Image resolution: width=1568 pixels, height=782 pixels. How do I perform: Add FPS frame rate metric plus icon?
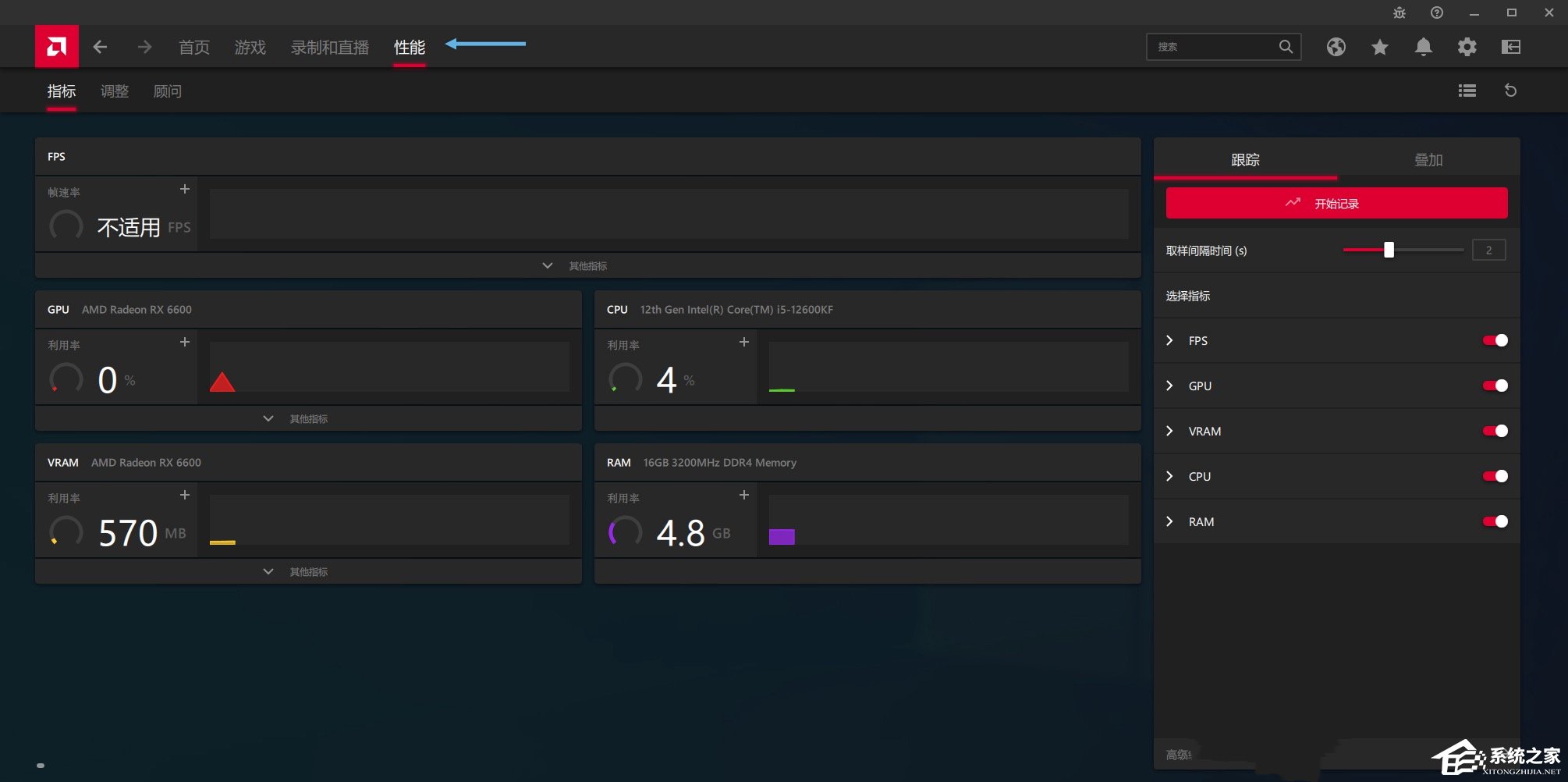tap(185, 189)
